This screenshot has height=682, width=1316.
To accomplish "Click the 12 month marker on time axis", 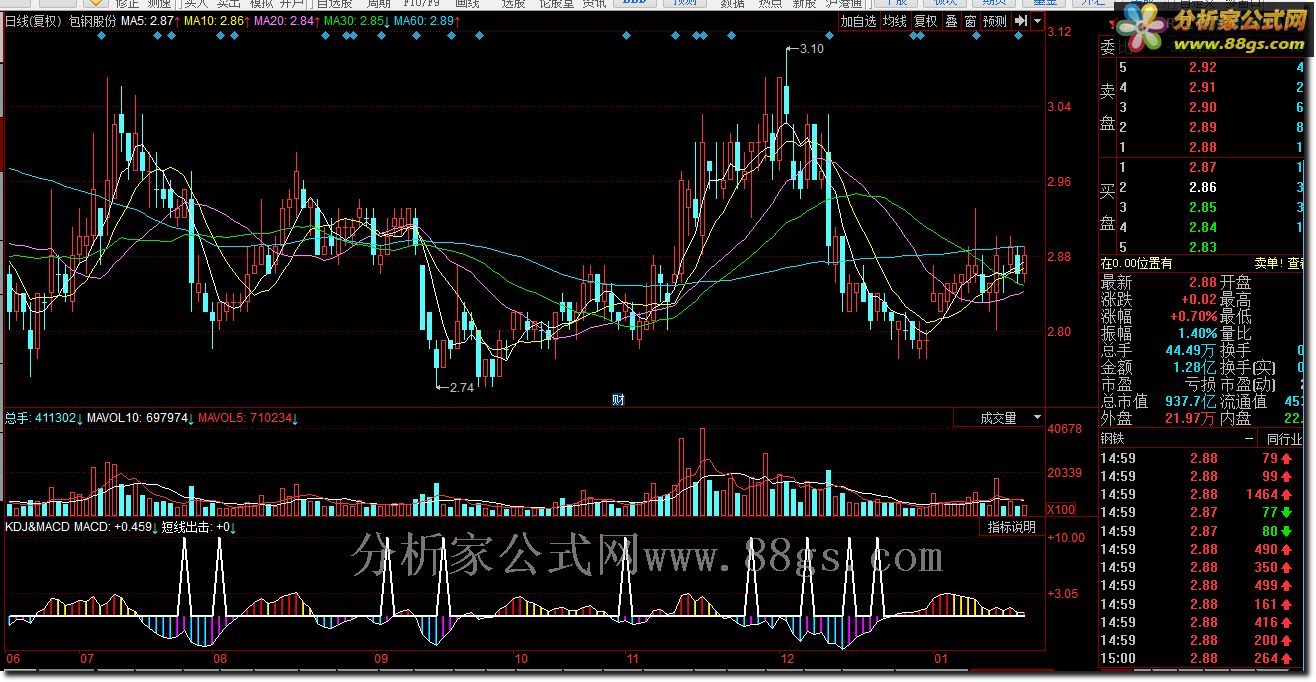I will (x=789, y=659).
